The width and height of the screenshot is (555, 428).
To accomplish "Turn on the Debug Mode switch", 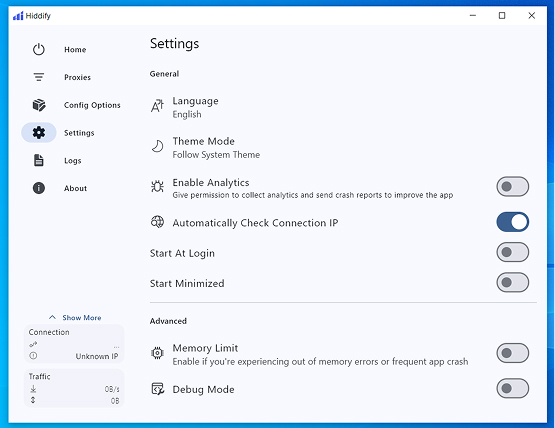I will point(513,388).
